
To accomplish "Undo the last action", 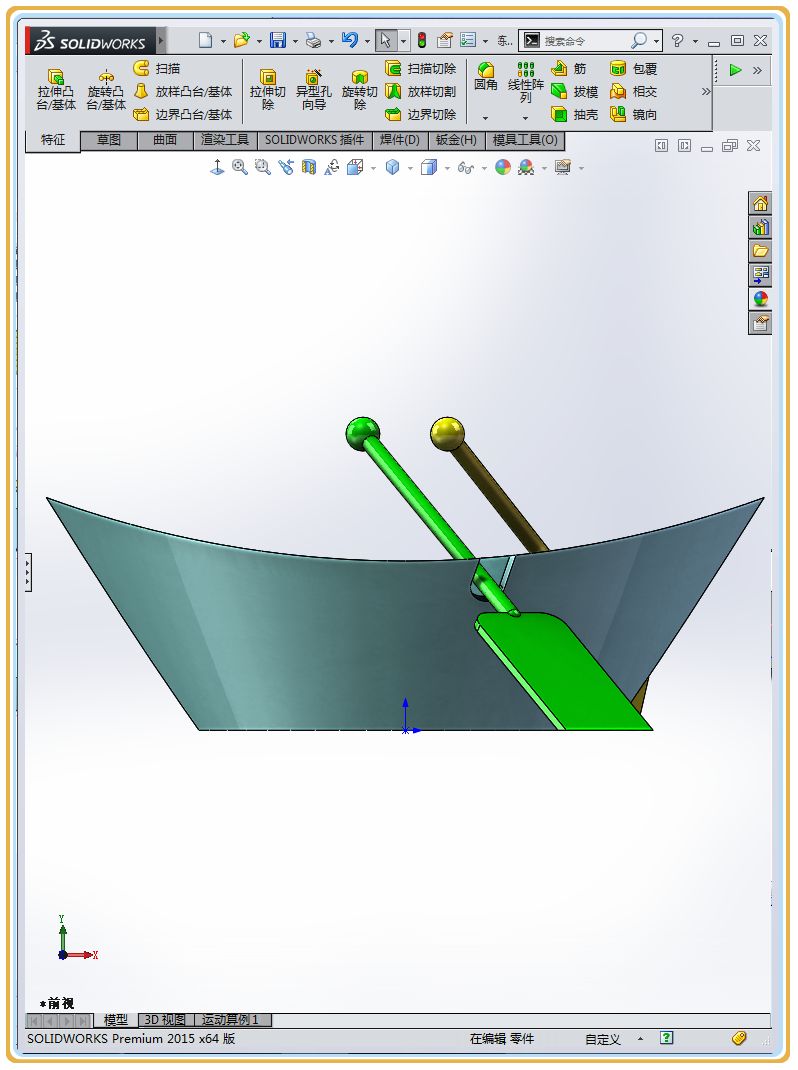I will click(x=350, y=40).
